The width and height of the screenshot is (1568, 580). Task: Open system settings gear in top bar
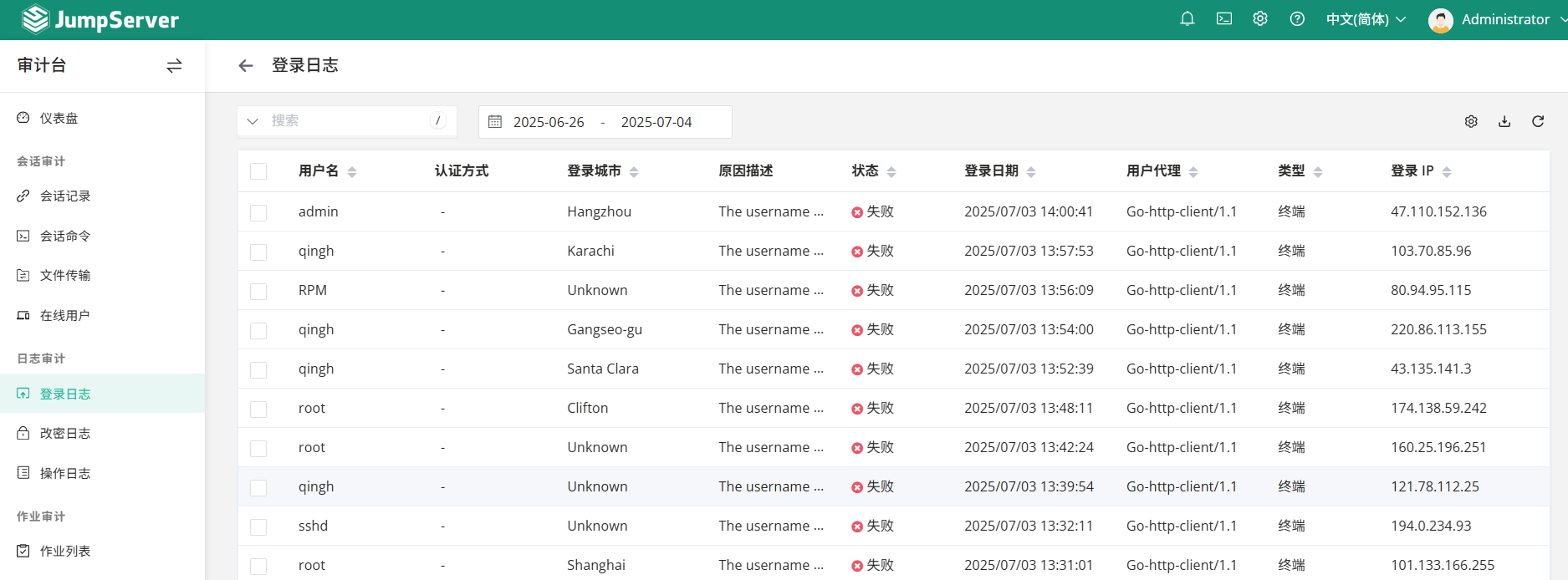1260,19
